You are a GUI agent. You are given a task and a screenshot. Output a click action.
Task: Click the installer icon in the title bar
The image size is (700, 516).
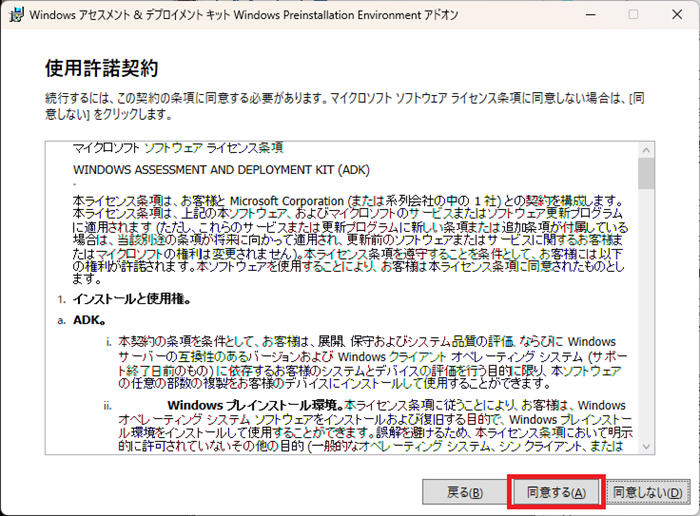[x=13, y=15]
